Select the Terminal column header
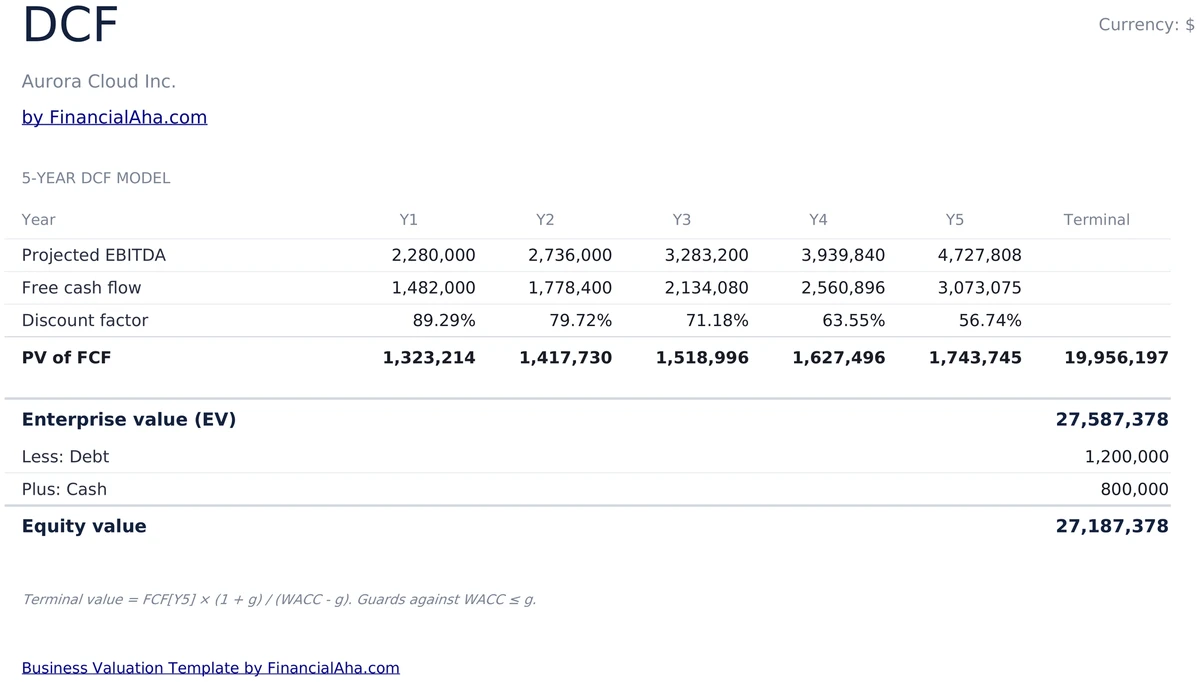1200x682 pixels. click(1096, 220)
